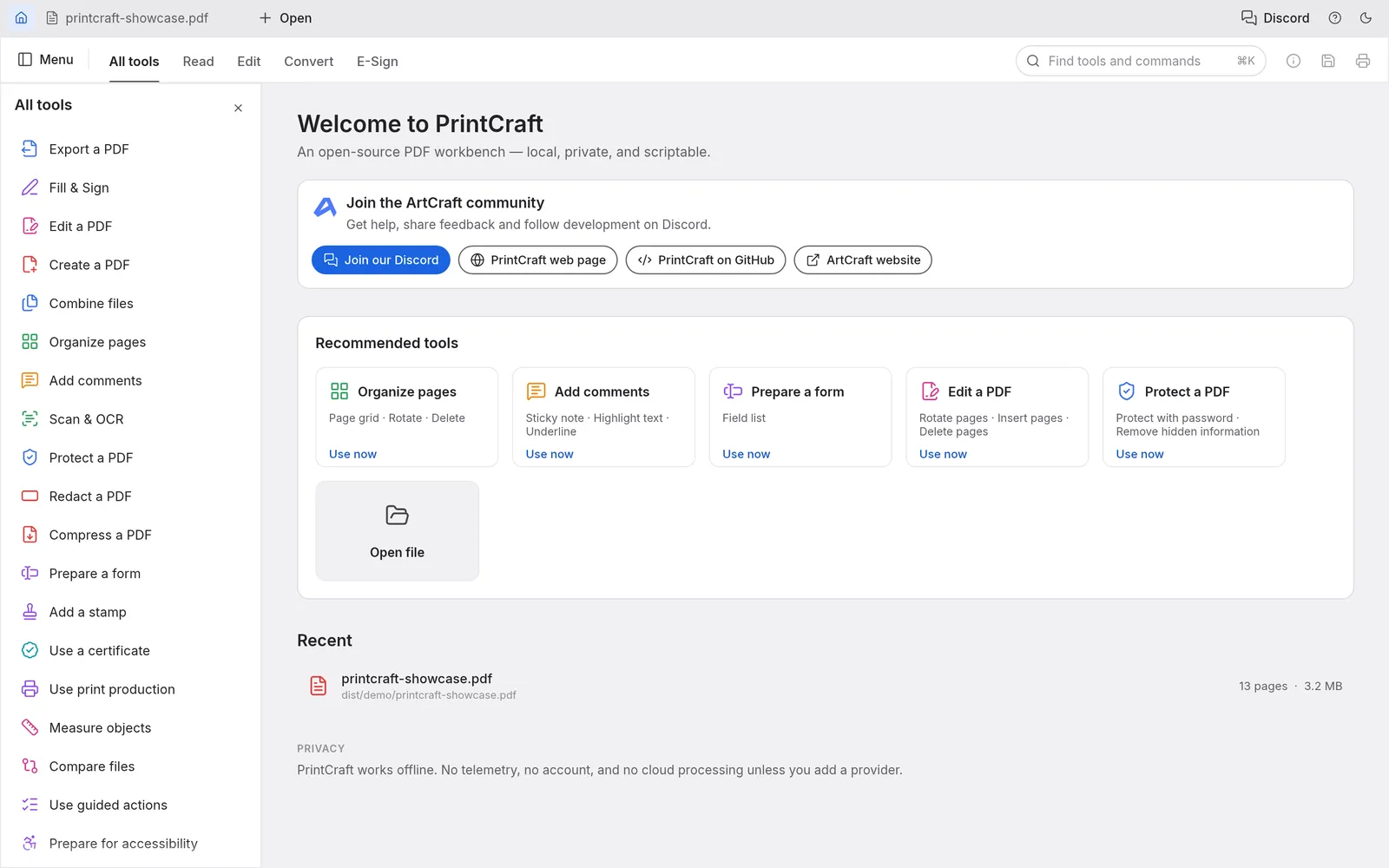Select Use print production in sidebar
The width and height of the screenshot is (1389, 868).
pyautogui.click(x=130, y=689)
